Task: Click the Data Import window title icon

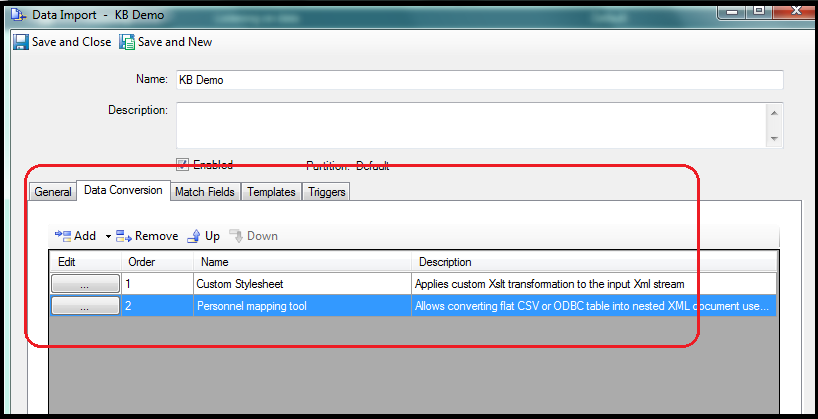Action: [17, 16]
